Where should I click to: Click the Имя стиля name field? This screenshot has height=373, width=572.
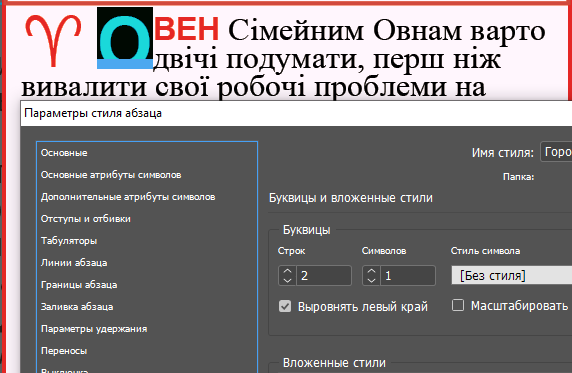(x=556, y=152)
